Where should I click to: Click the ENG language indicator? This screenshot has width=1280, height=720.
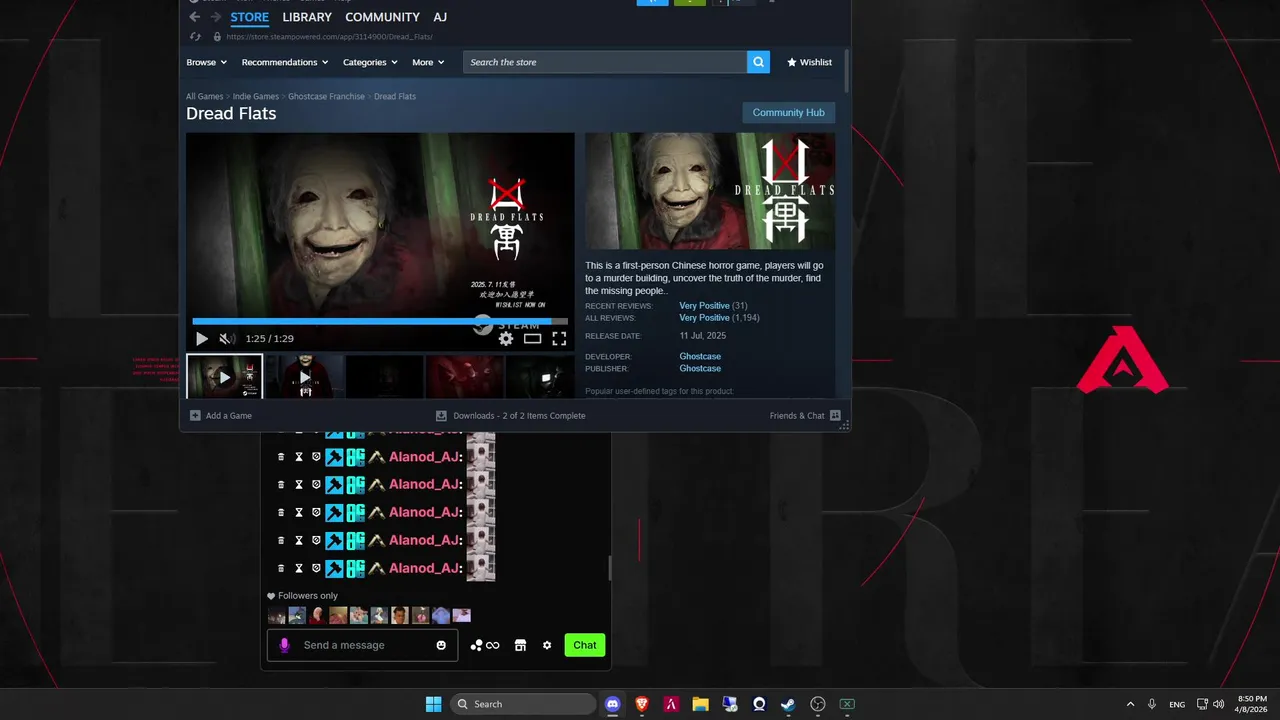[x=1177, y=704]
